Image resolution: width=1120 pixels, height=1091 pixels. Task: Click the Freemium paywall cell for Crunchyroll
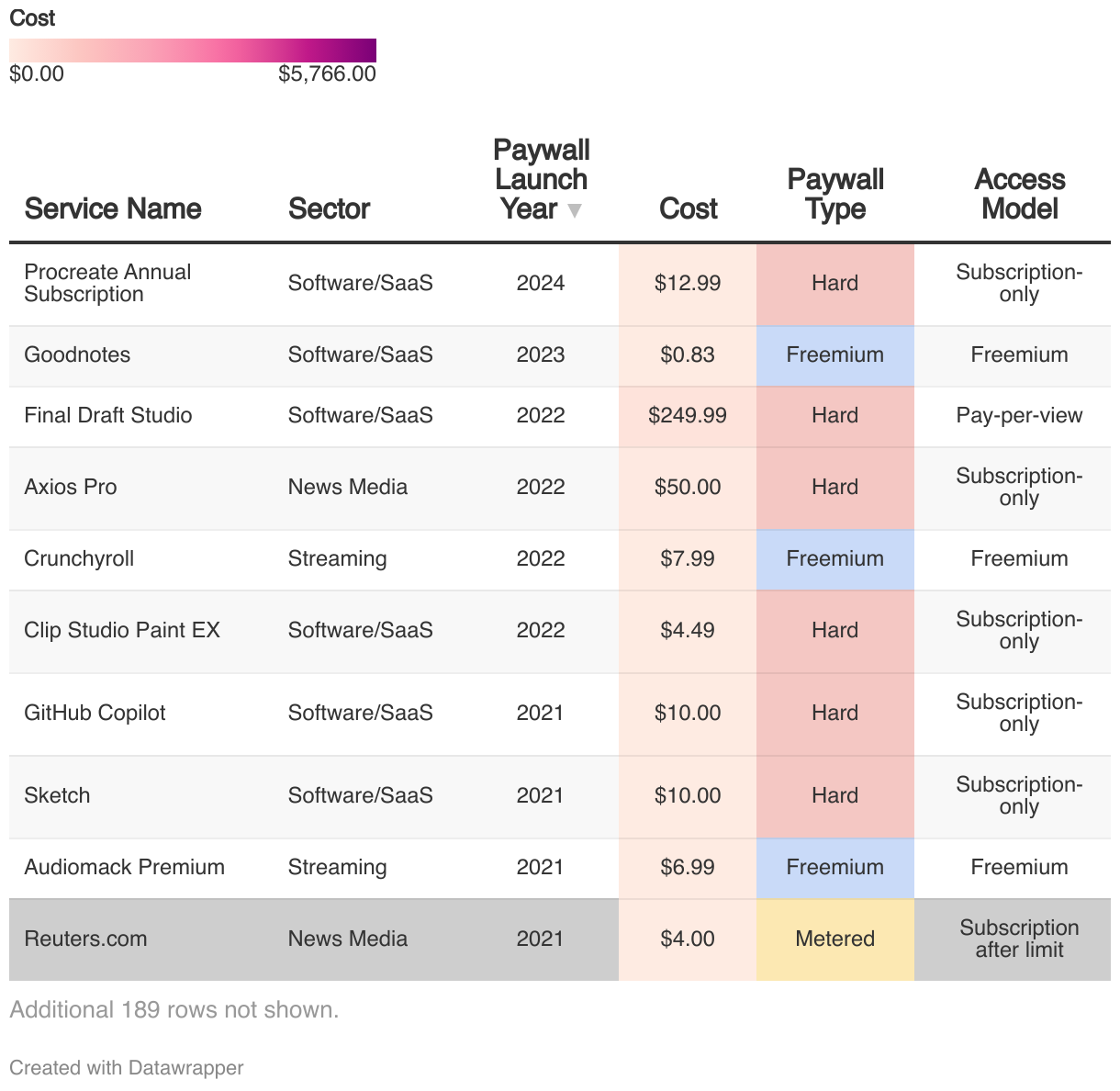(834, 558)
